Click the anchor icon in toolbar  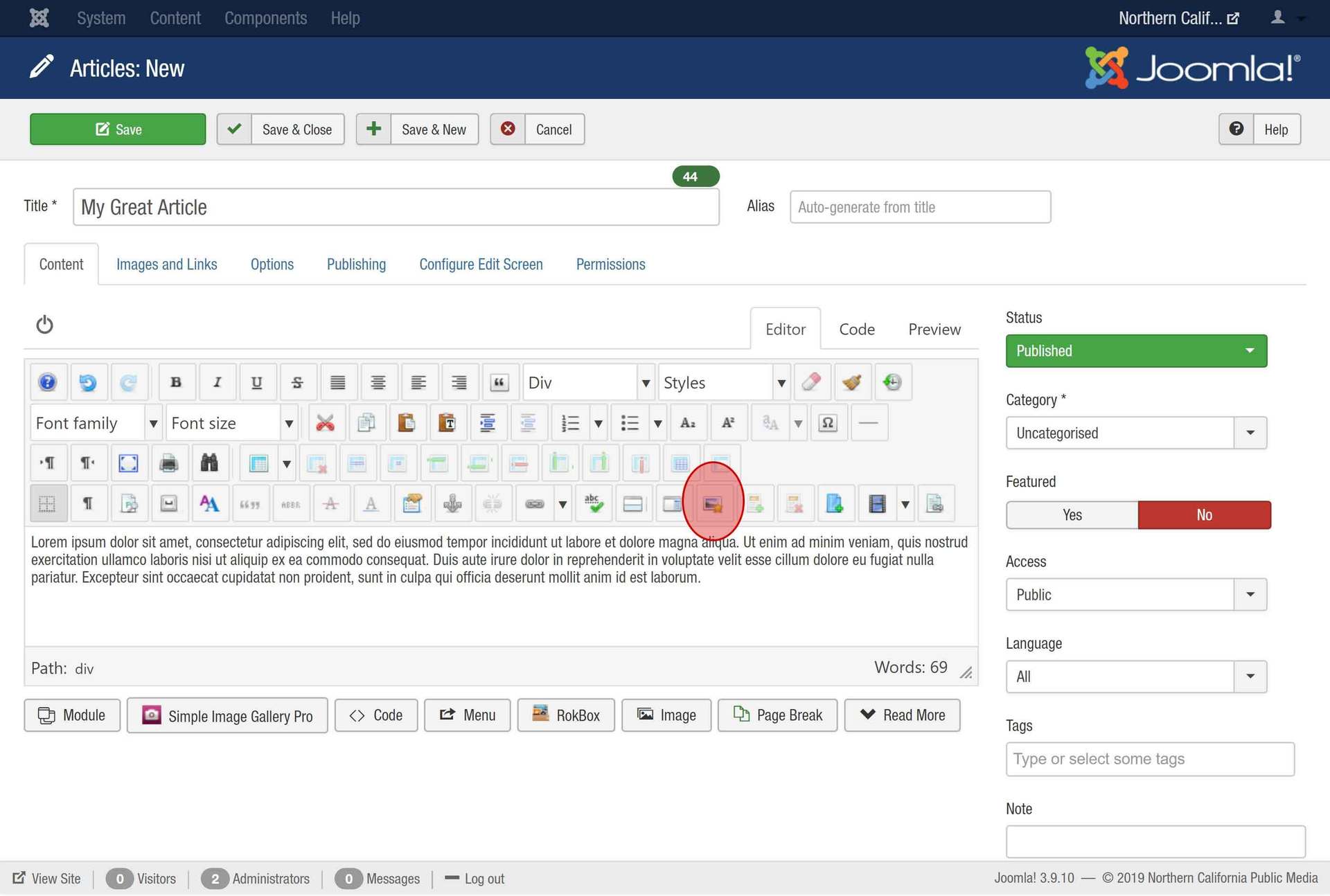coord(452,504)
